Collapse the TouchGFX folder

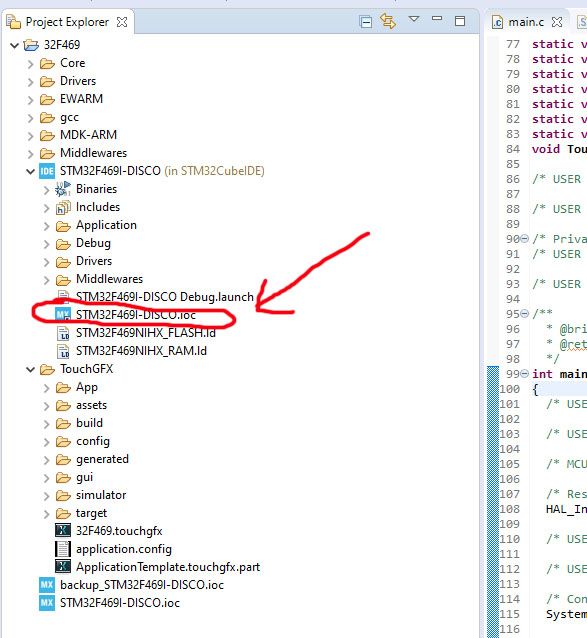pyautogui.click(x=30, y=369)
